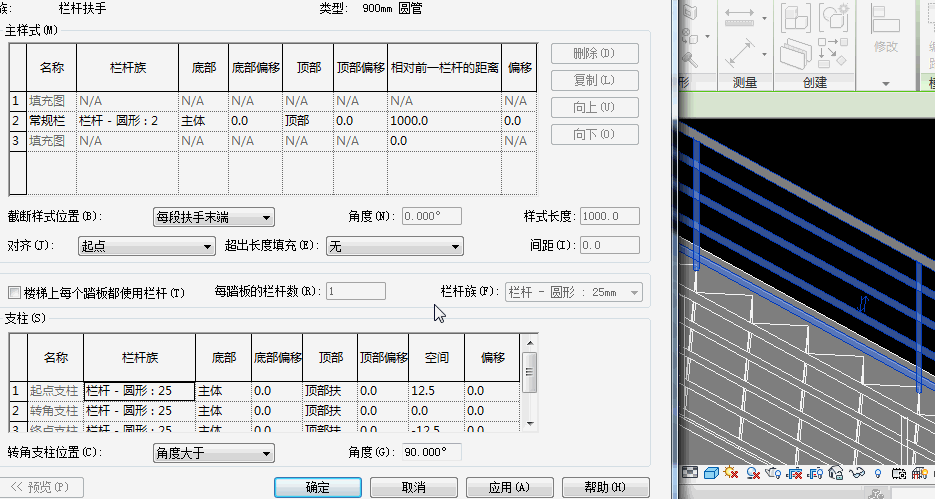The width and height of the screenshot is (935, 499).
Task: Click the unlocked 3D view house icon
Action: [835, 473]
